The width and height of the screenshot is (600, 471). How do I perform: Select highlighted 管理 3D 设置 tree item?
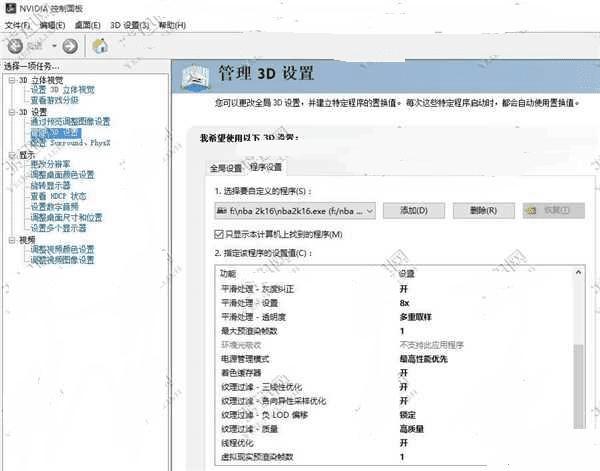click(56, 133)
